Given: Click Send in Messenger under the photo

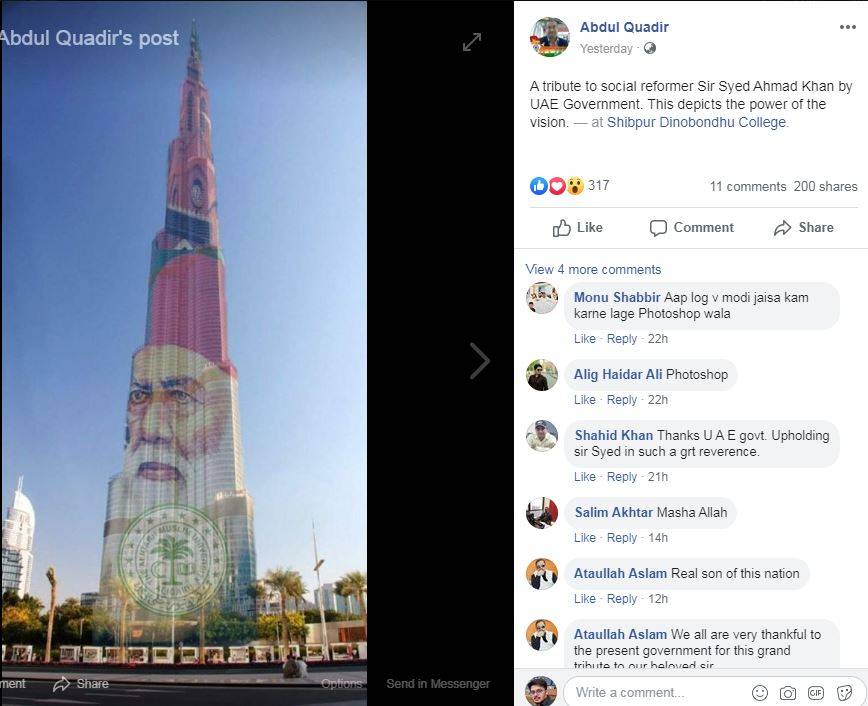Looking at the screenshot, I should [438, 684].
